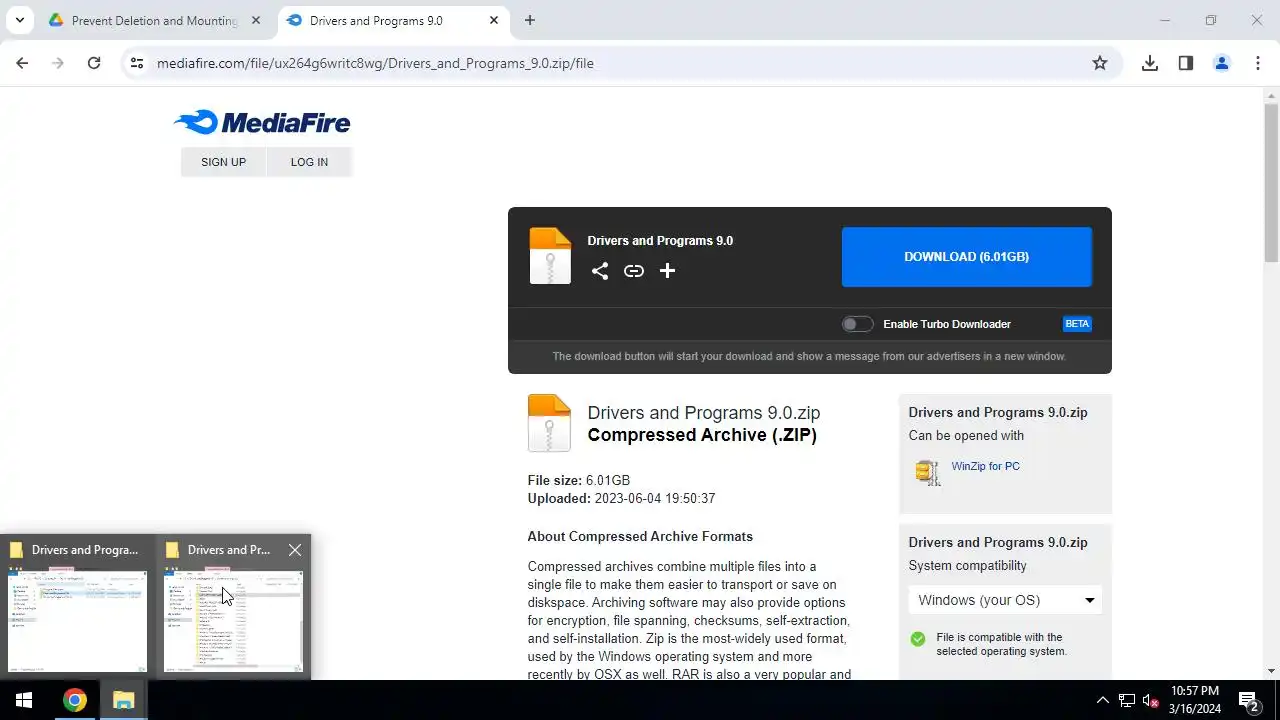Click the Uploaded: 2023-06-04 date text
The height and width of the screenshot is (720, 1280).
tap(621, 498)
